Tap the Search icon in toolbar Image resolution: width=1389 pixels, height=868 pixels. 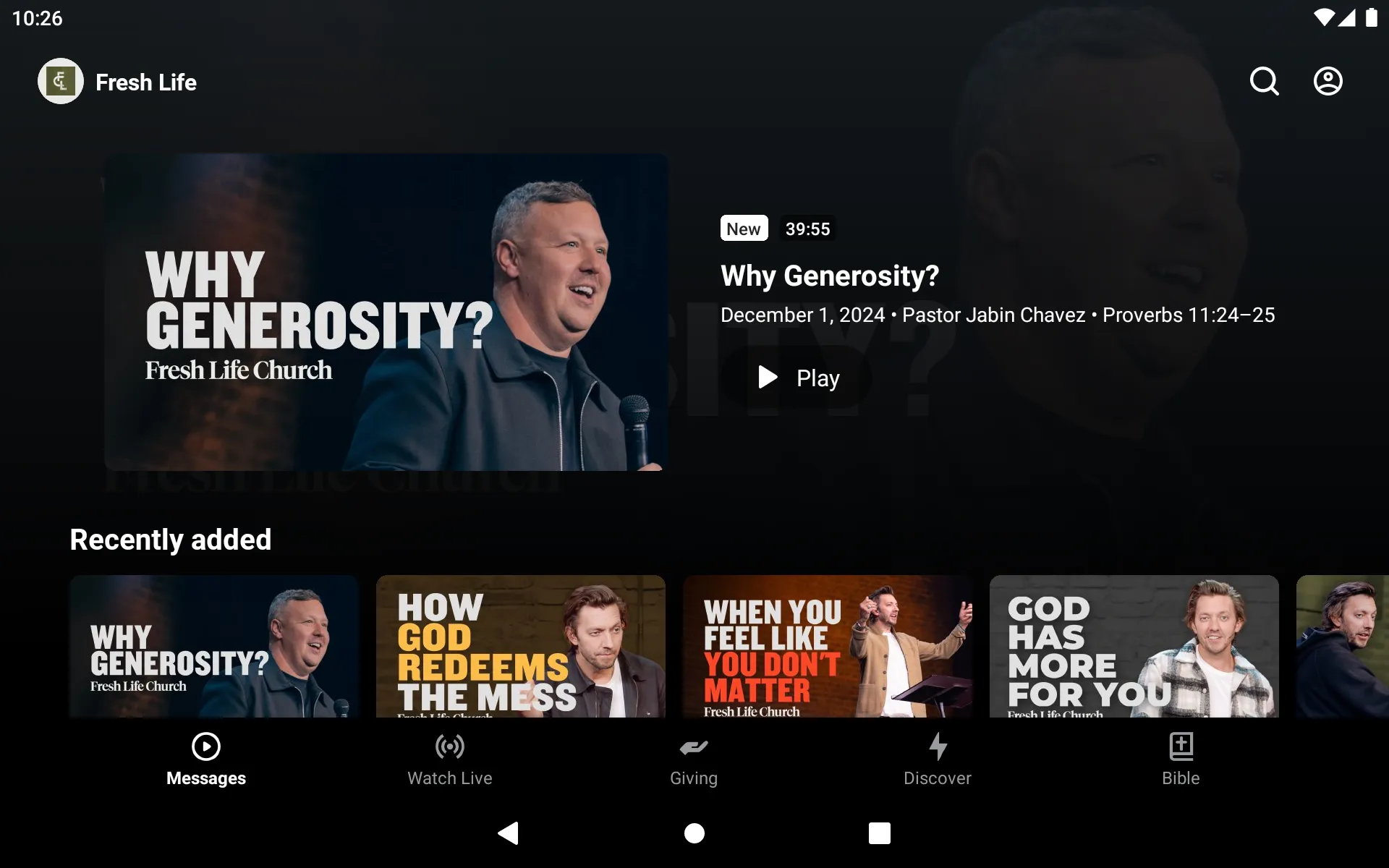1265,81
